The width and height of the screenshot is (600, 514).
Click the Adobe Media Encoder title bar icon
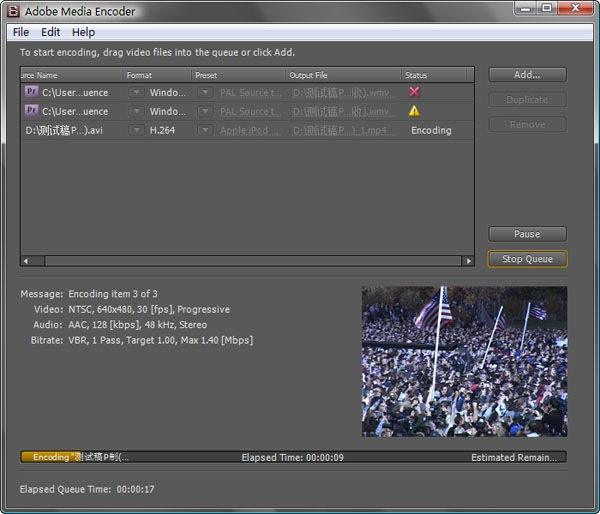point(12,11)
